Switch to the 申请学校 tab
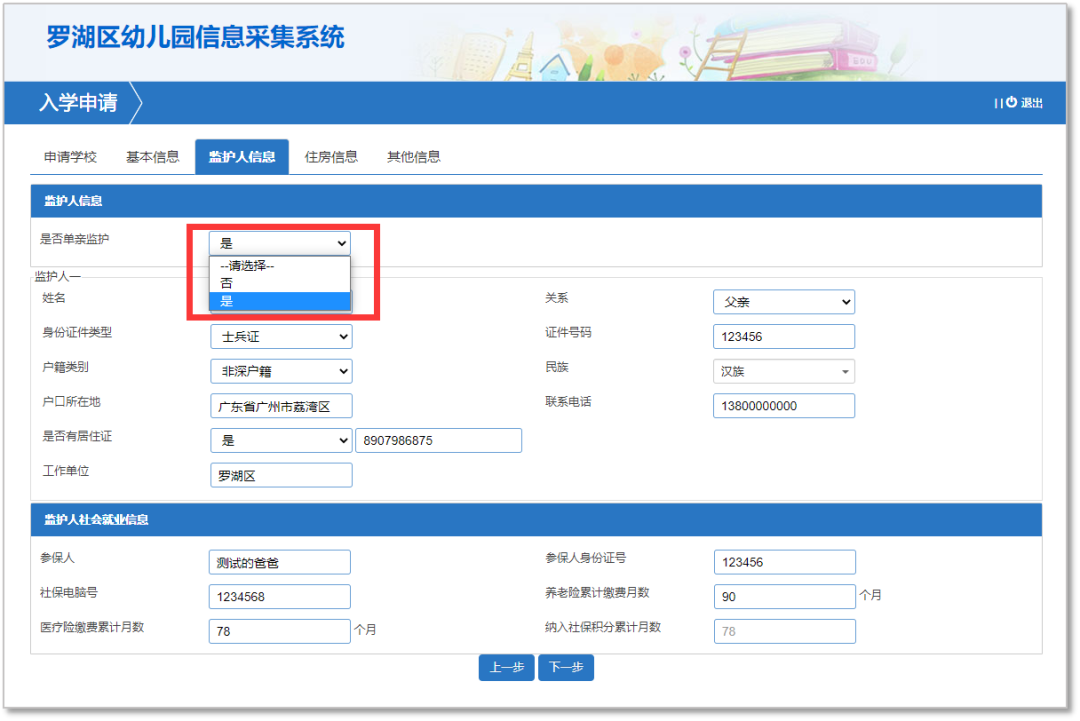The width and height of the screenshot is (1080, 721). 69,156
